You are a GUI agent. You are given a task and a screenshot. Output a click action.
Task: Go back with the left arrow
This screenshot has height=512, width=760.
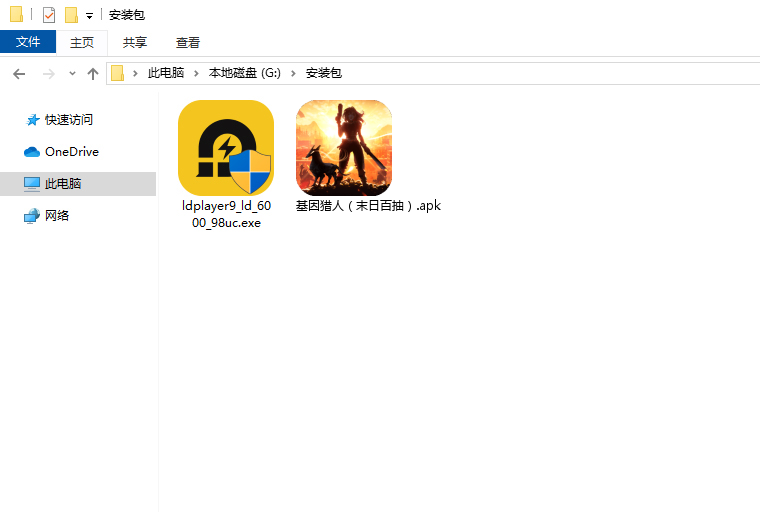19,74
